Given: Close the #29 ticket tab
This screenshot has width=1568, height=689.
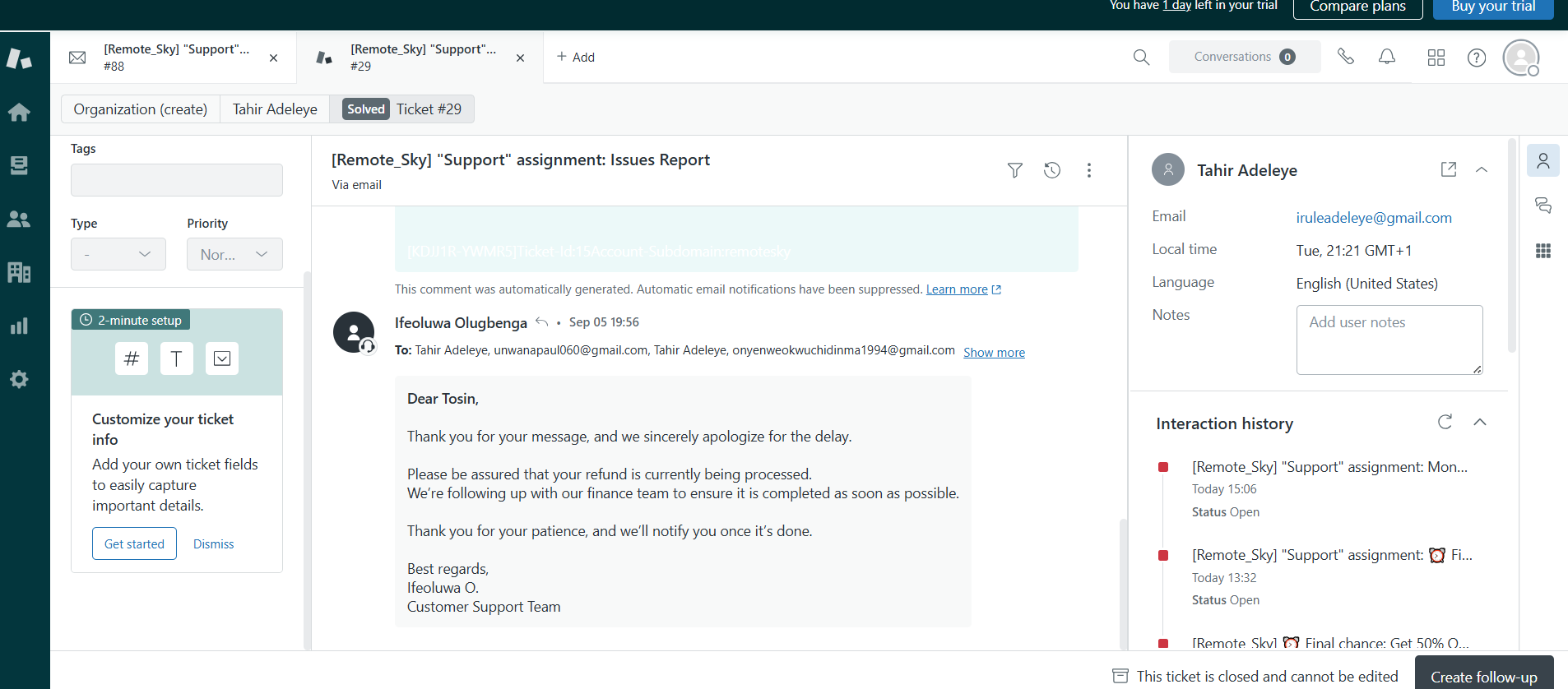Looking at the screenshot, I should [x=520, y=58].
